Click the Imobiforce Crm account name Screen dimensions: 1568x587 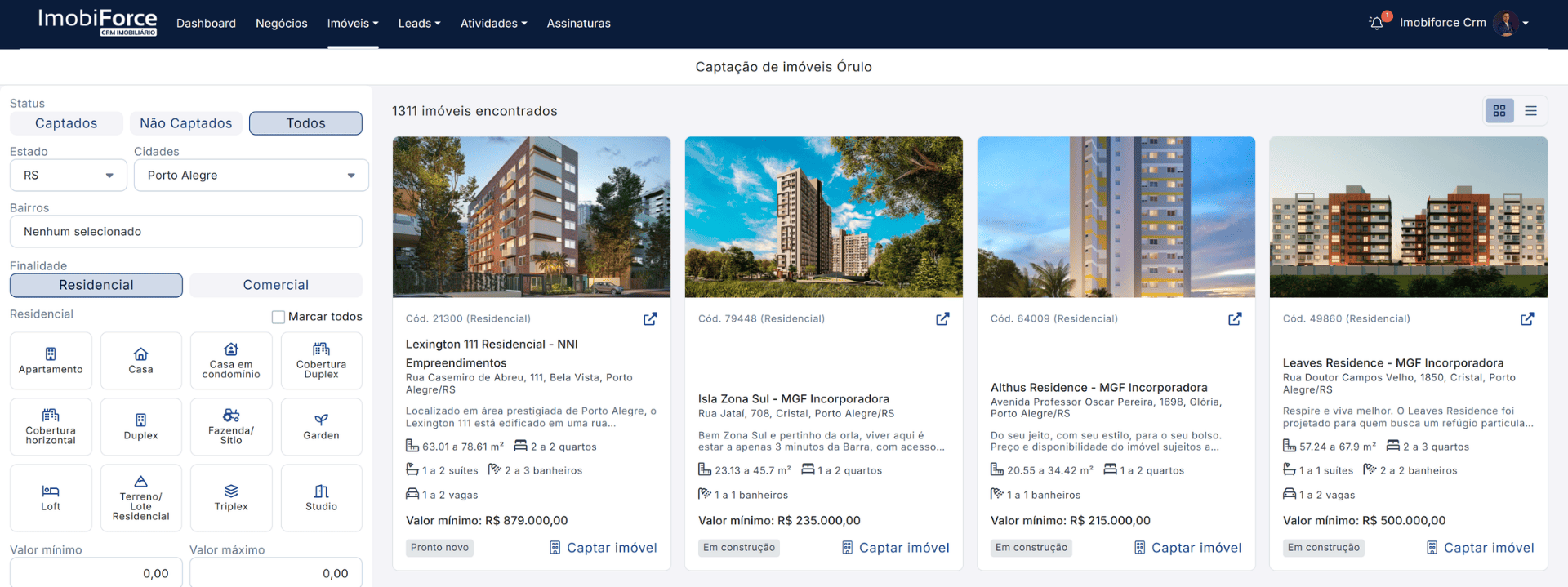pos(1443,23)
